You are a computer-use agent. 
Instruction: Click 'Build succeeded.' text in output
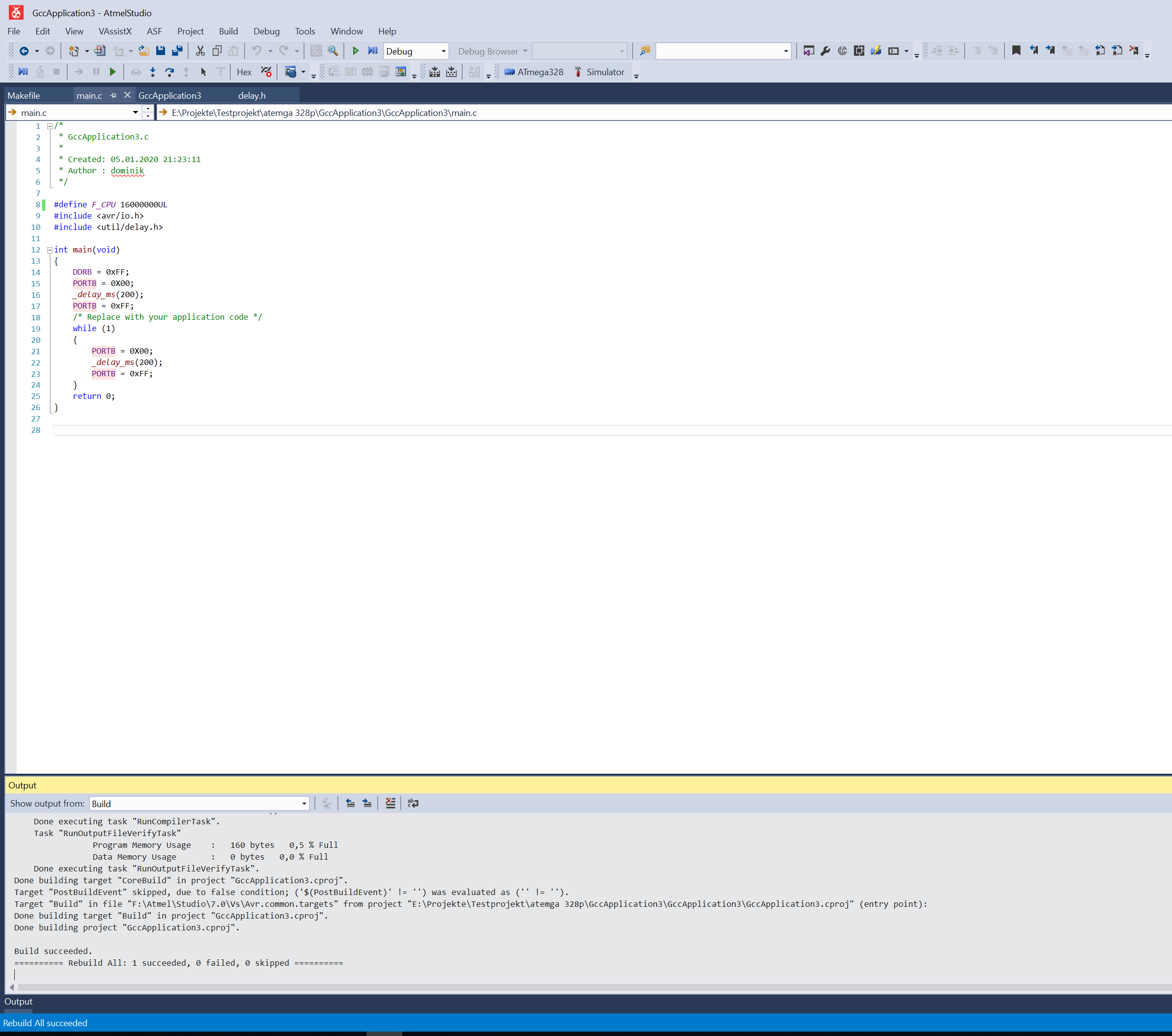[x=53, y=951]
